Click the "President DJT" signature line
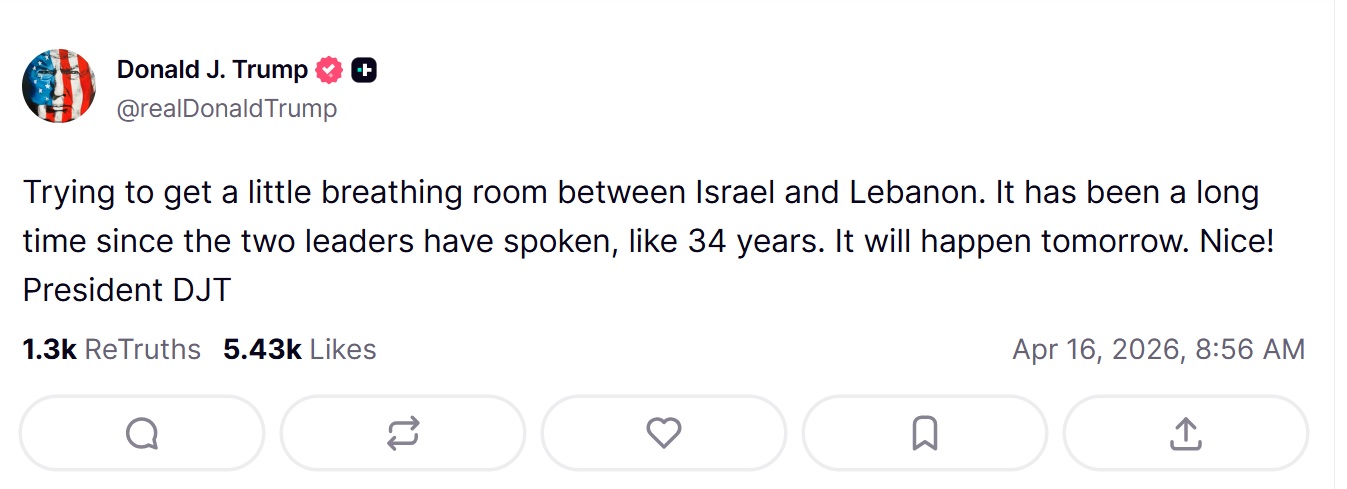The image size is (1347, 489). click(126, 290)
